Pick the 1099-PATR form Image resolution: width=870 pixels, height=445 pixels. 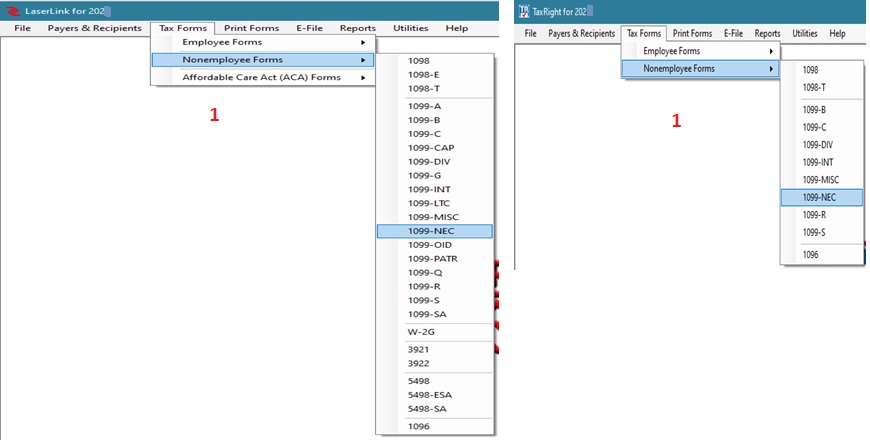pyautogui.click(x=434, y=259)
